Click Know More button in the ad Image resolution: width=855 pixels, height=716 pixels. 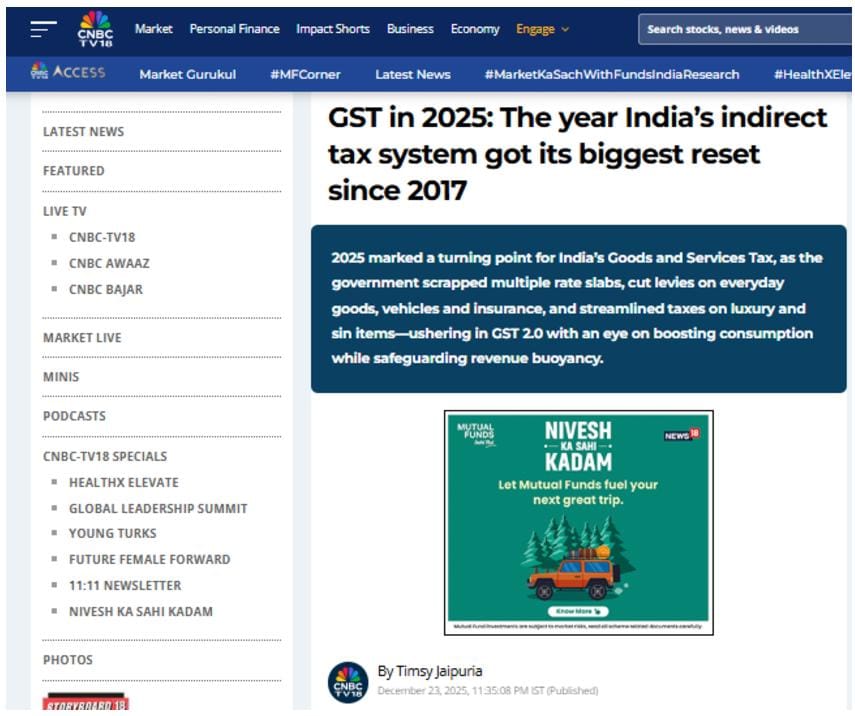click(578, 611)
